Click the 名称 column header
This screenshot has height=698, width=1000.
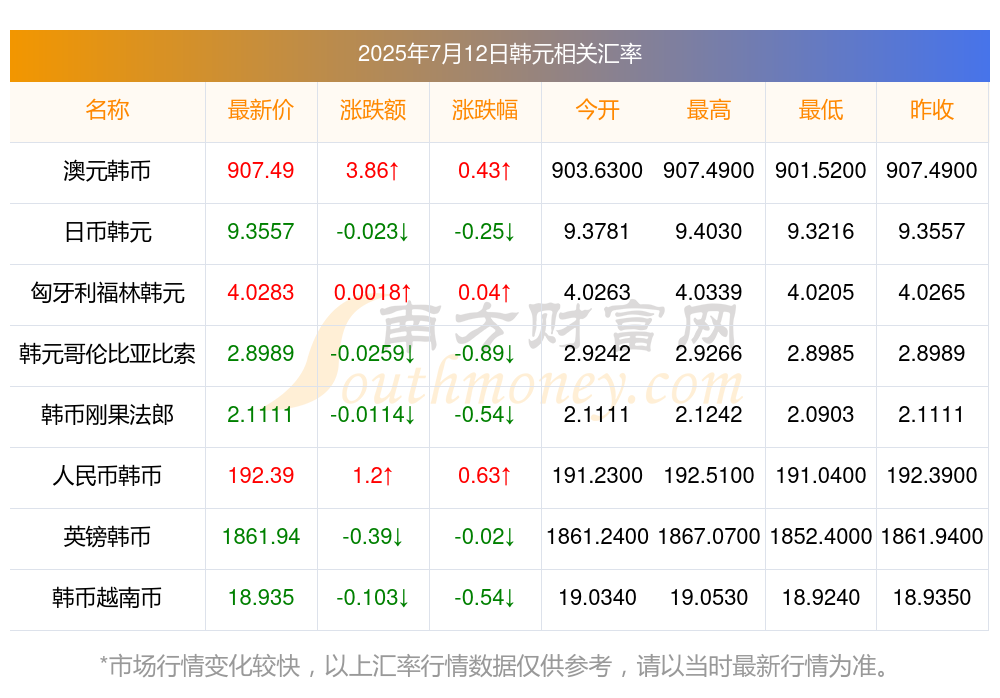coord(107,110)
